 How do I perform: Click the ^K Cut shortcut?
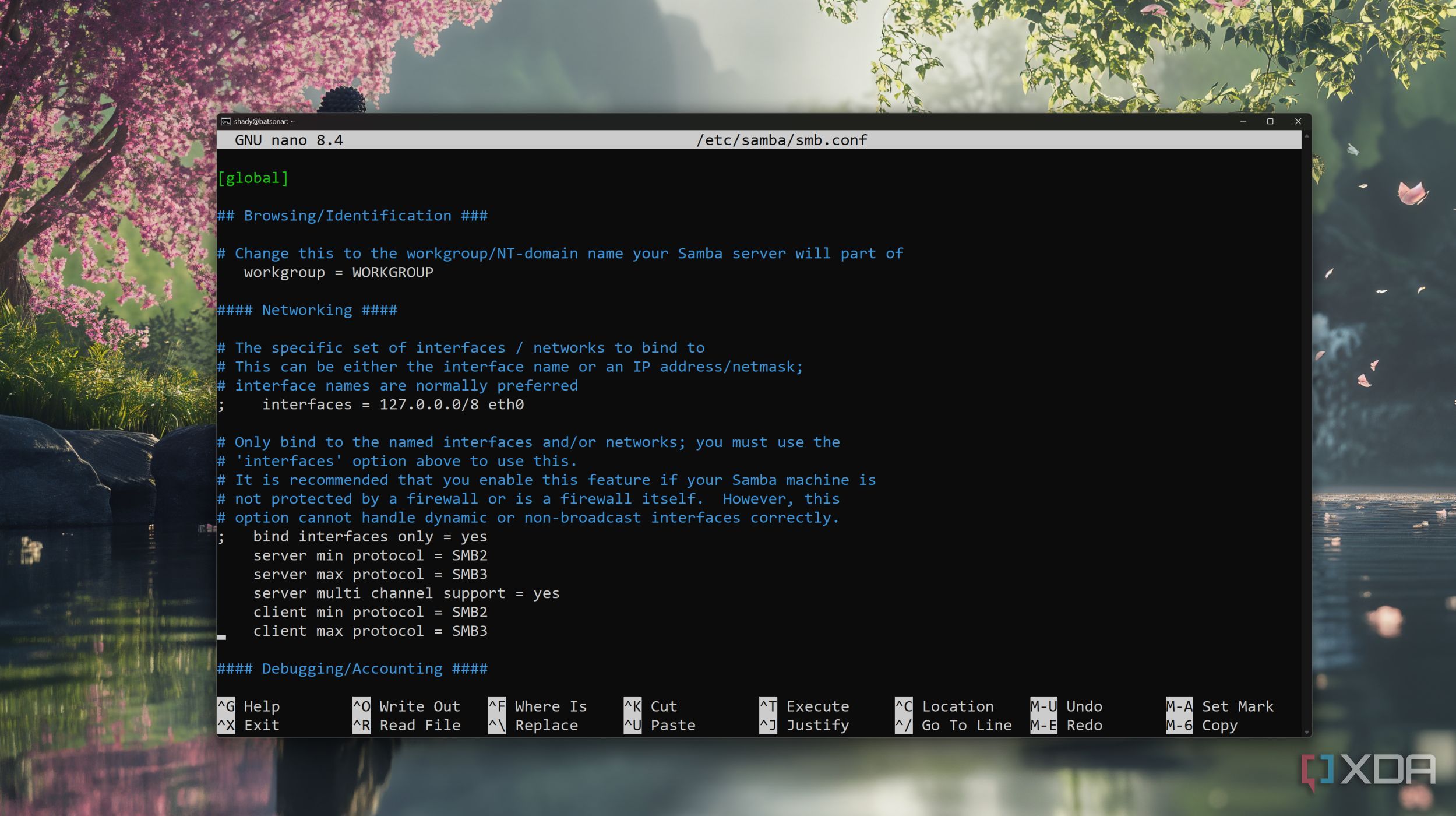click(650, 706)
